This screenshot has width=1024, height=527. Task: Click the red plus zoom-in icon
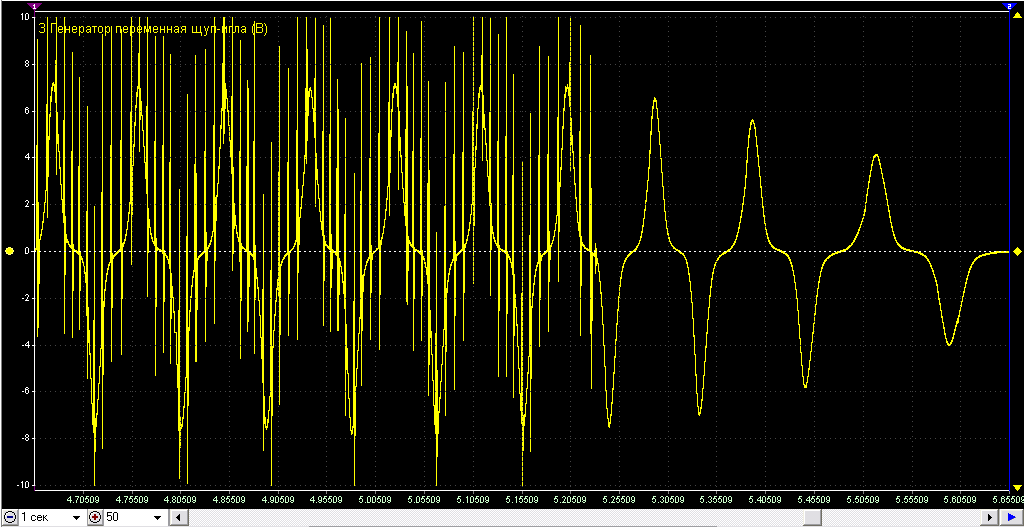point(95,517)
